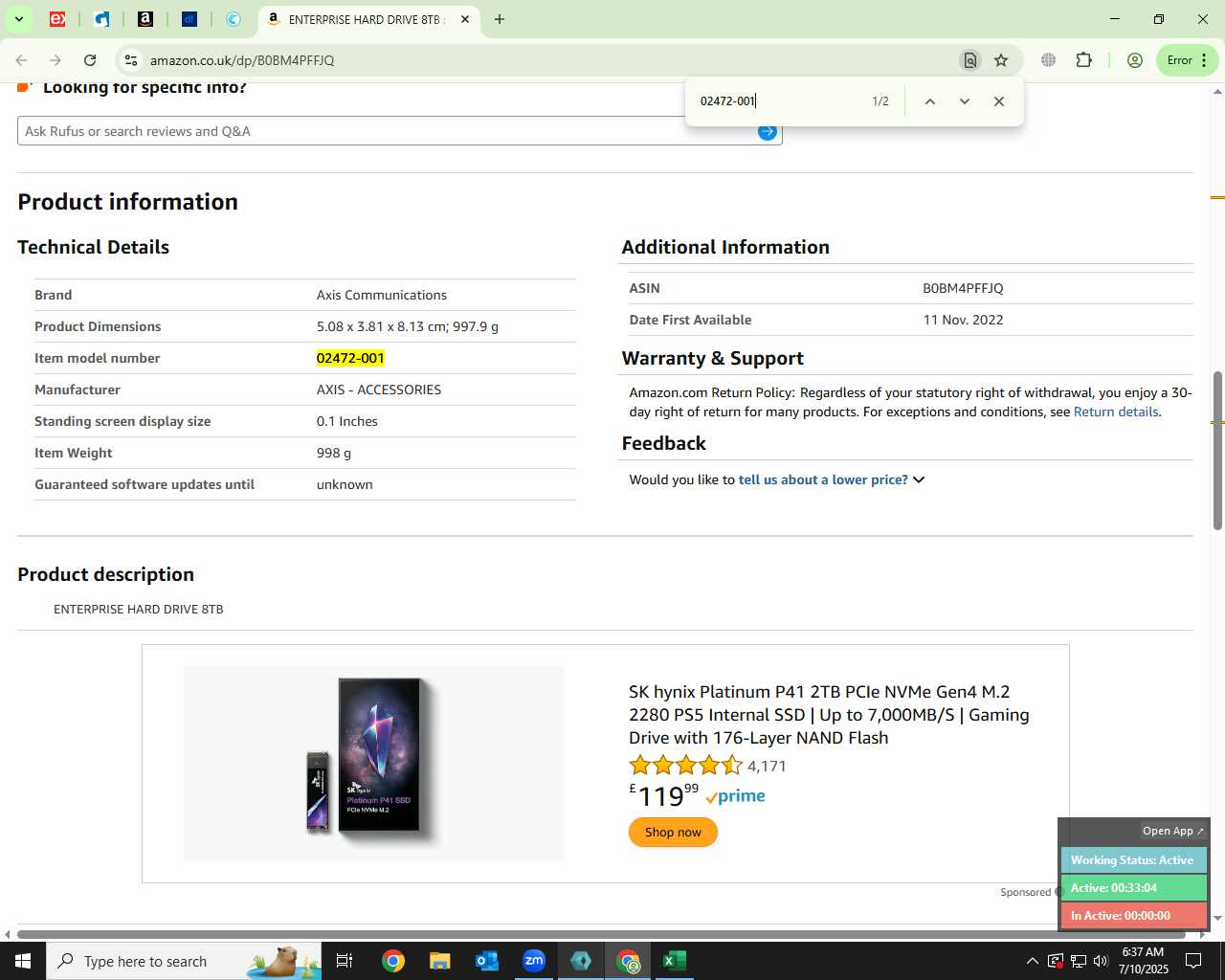Click the Active 00:33:04 timer
The image size is (1225, 980).
1133,888
